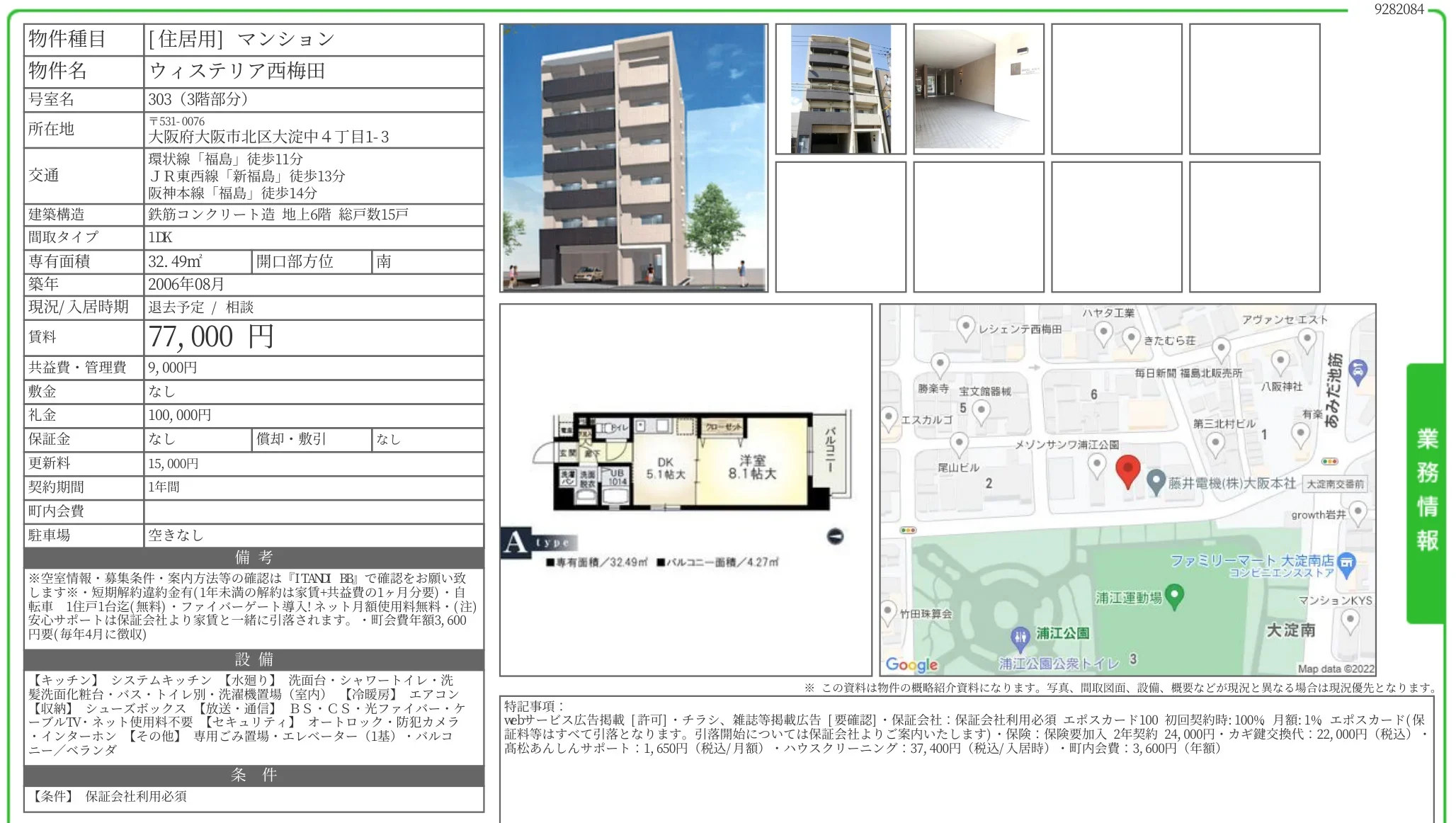Click the マンションKYS map pin
Screen dimensions: 1456x823
point(1350,620)
